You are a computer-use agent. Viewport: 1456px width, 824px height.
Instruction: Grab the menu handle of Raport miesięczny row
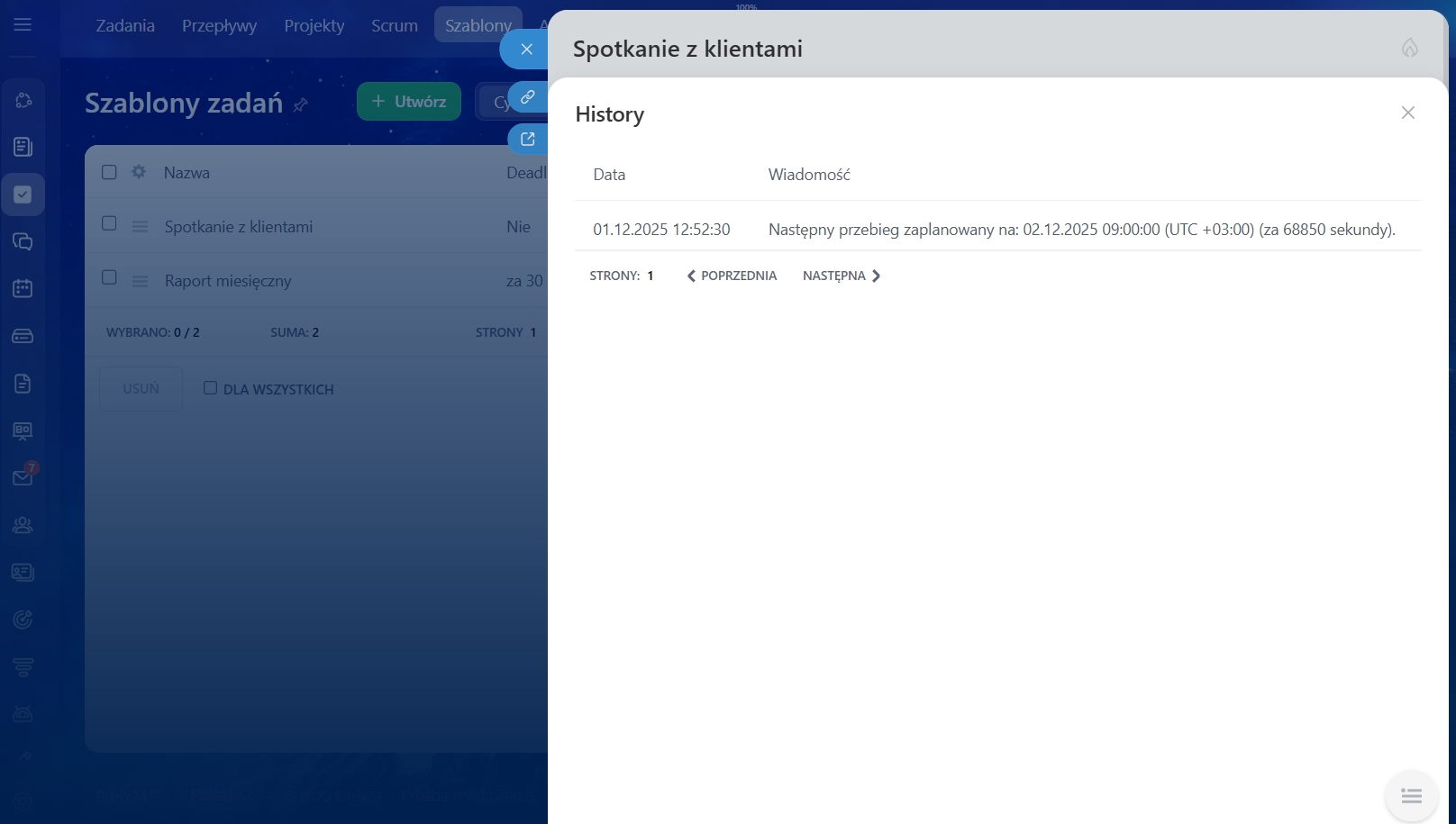(140, 281)
